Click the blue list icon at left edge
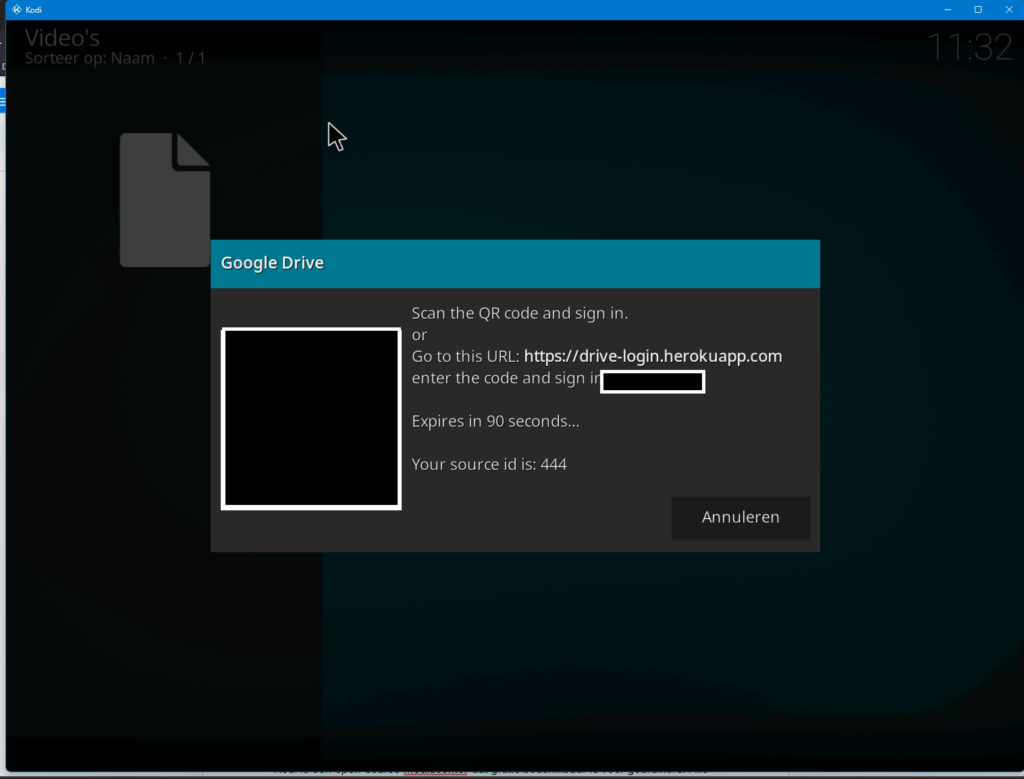 point(2,100)
